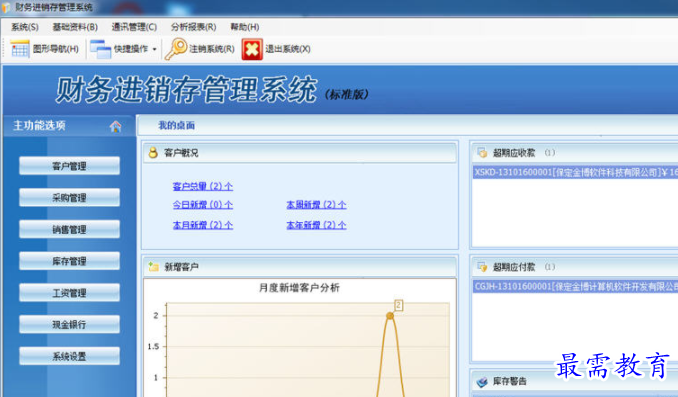The height and width of the screenshot is (397, 678).
Task: Click the 库存警告 panel icon
Action: 482,381
